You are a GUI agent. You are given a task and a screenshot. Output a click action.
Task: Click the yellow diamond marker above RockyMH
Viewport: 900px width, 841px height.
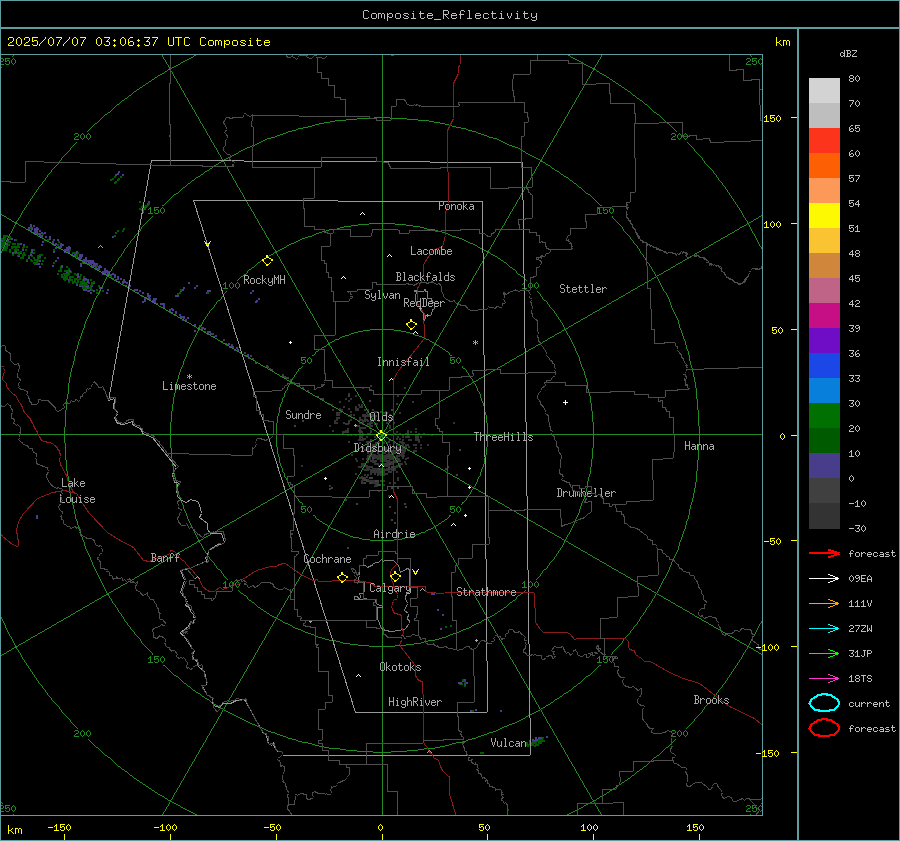(267, 261)
